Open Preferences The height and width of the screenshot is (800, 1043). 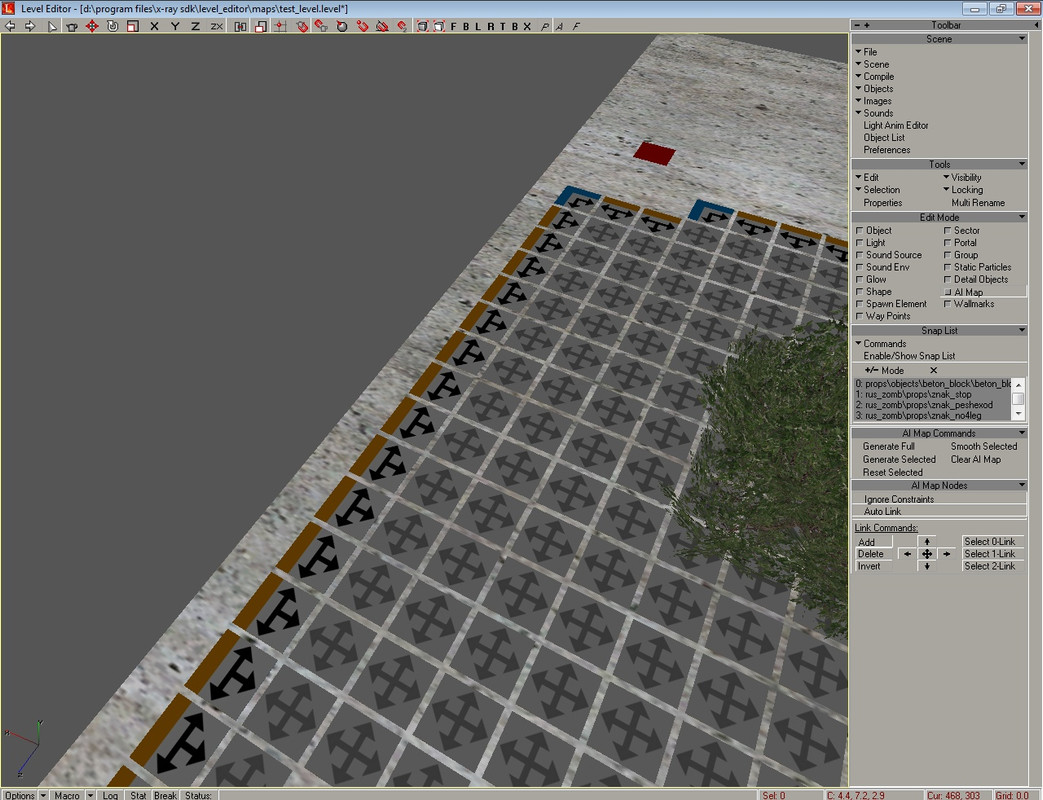887,150
